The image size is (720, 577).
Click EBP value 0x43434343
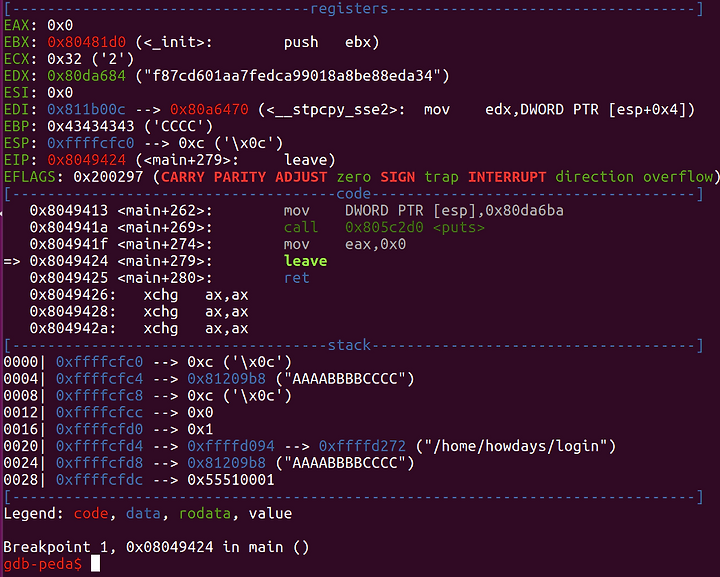tap(91, 126)
